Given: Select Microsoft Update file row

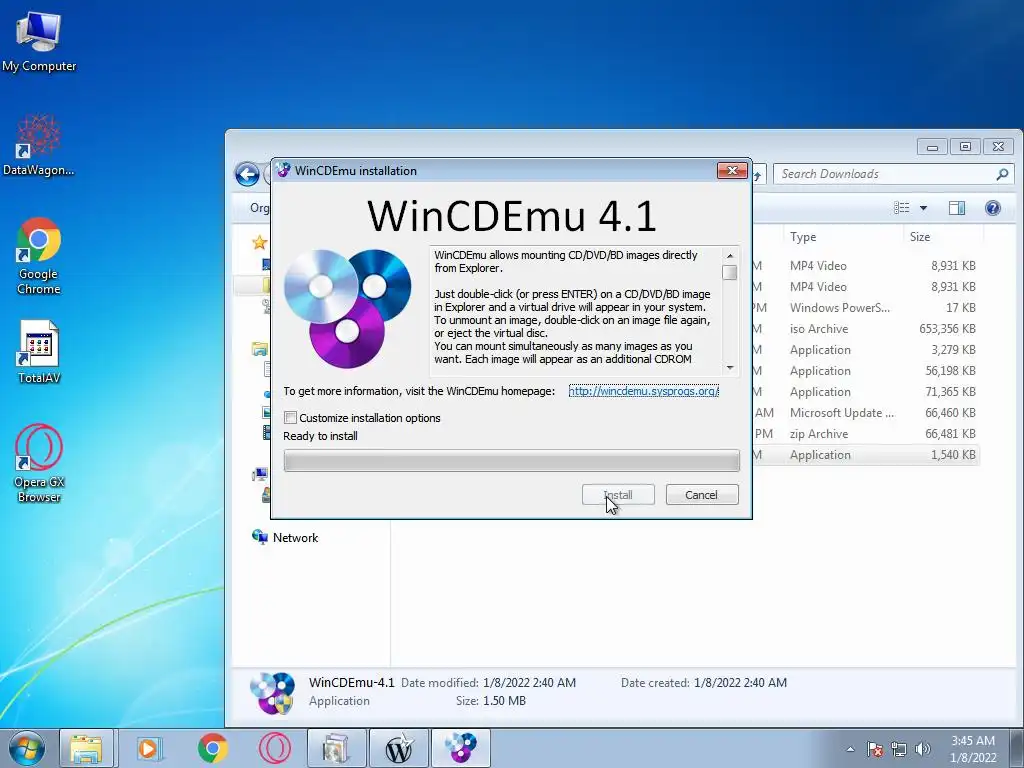Looking at the screenshot, I should point(865,413).
